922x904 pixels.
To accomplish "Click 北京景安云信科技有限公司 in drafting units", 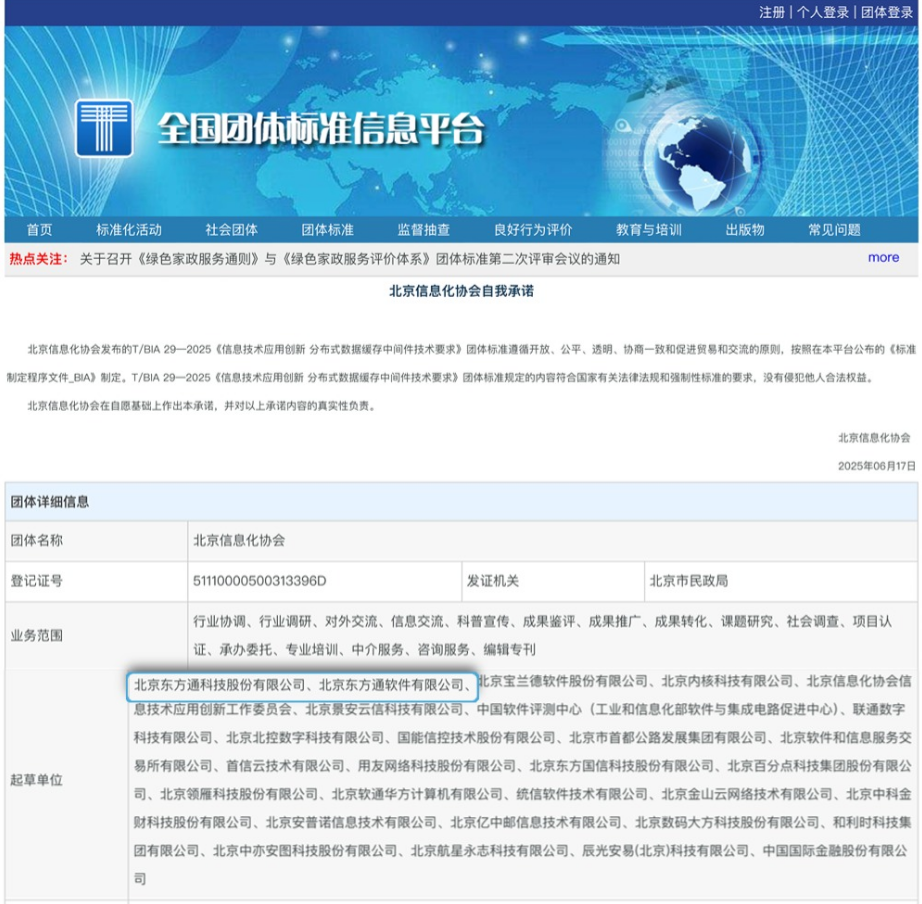I will 384,709.
